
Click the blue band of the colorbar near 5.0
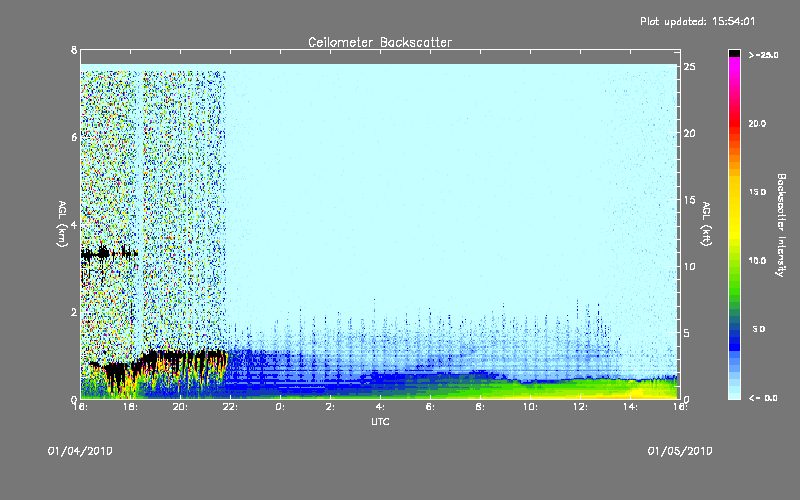(734, 330)
